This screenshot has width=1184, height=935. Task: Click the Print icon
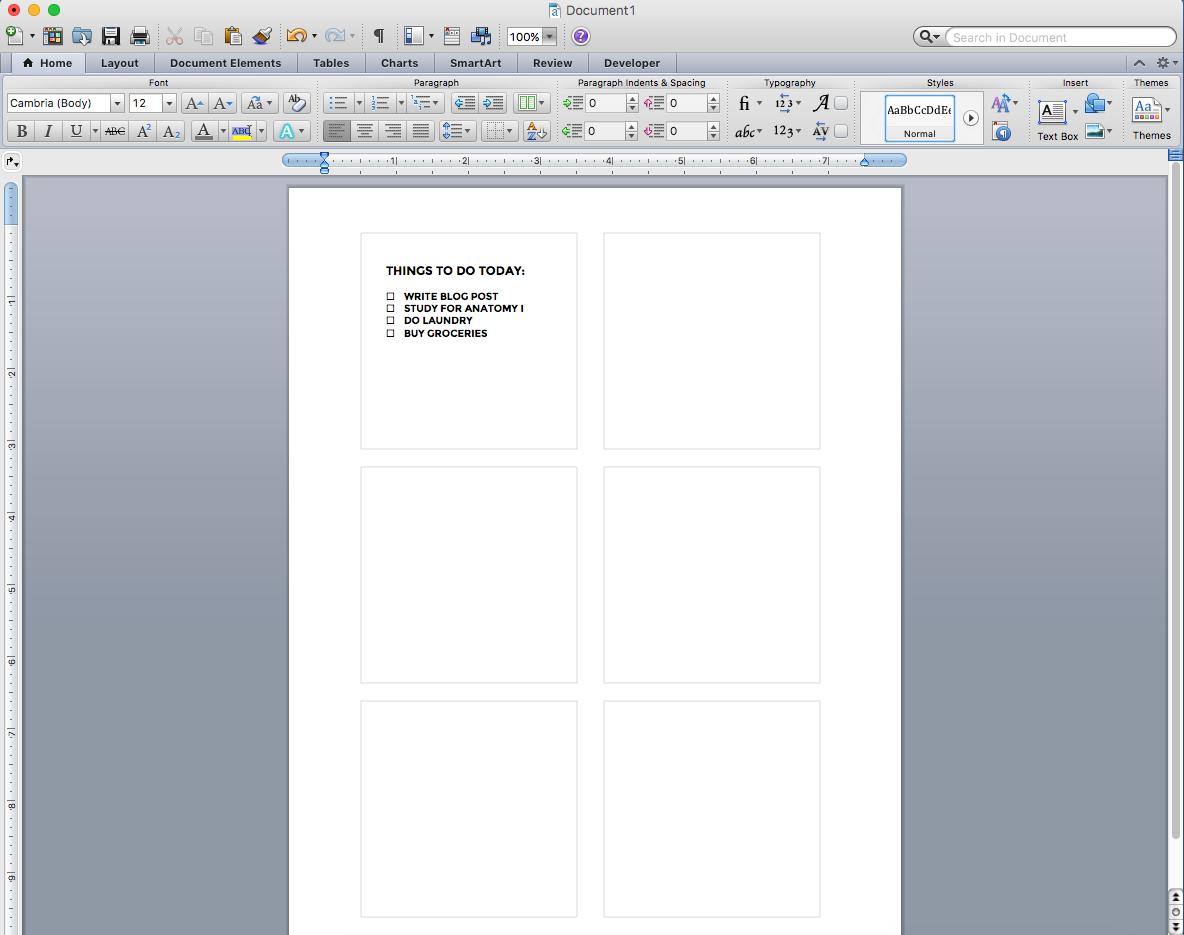(x=140, y=35)
